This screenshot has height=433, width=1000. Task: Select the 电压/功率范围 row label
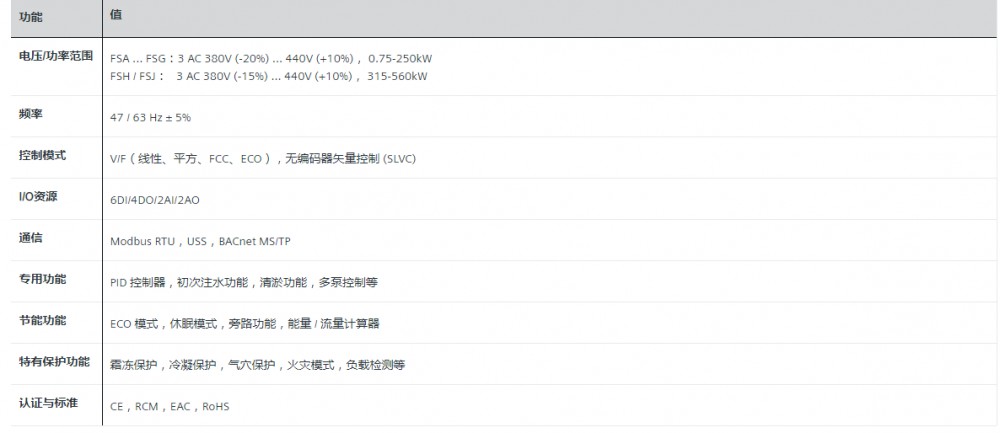pyautogui.click(x=56, y=56)
